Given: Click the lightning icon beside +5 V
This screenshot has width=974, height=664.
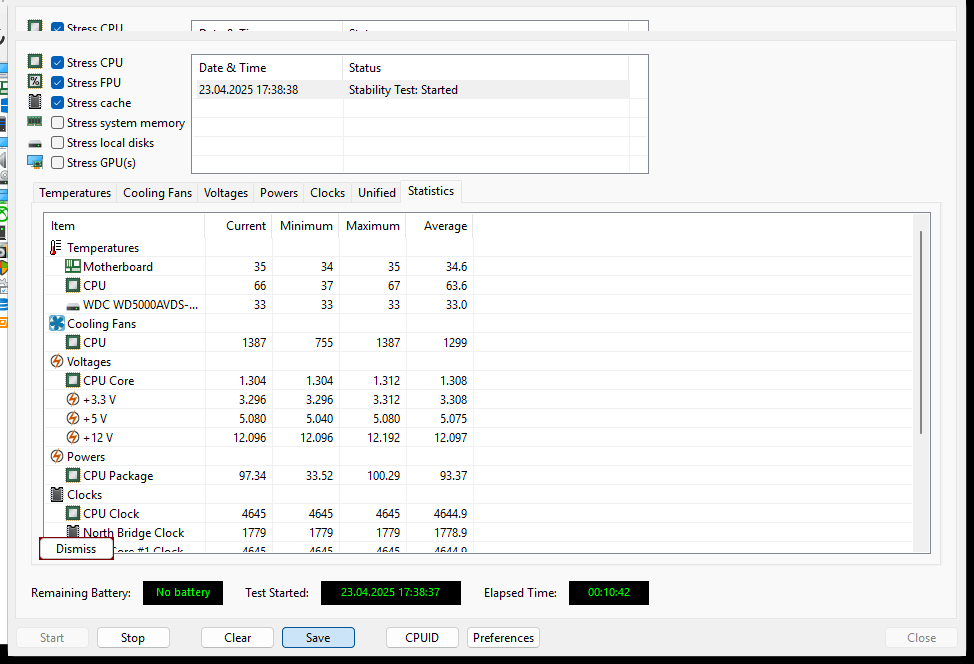Looking at the screenshot, I should point(73,419).
